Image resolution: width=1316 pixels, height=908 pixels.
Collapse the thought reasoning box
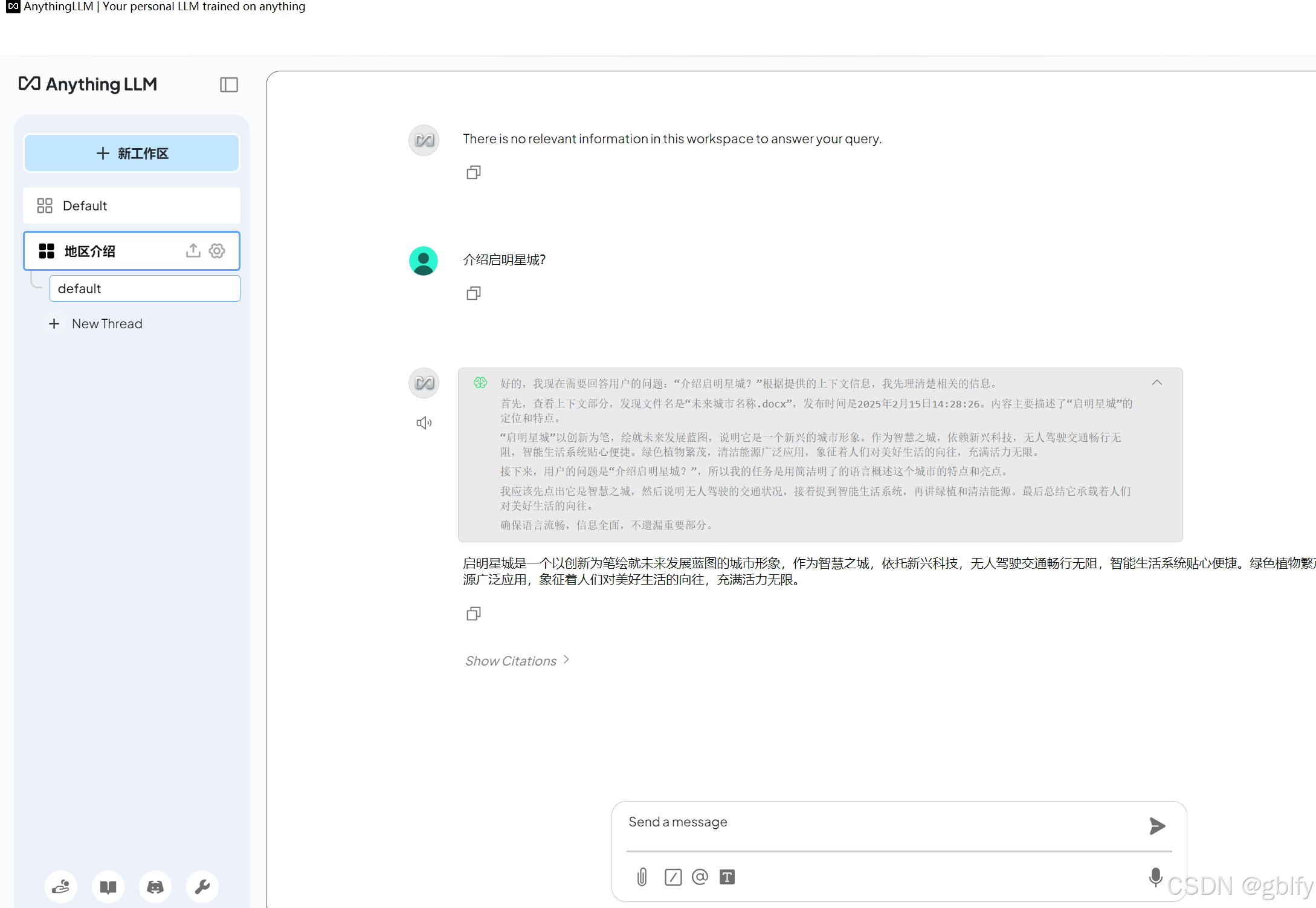point(1156,383)
